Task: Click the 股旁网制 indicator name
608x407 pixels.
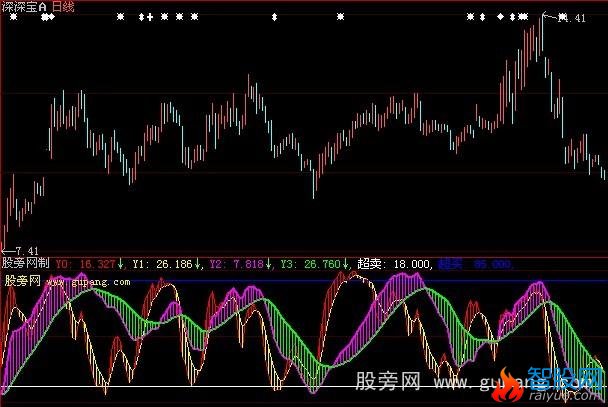Action: click(x=26, y=264)
